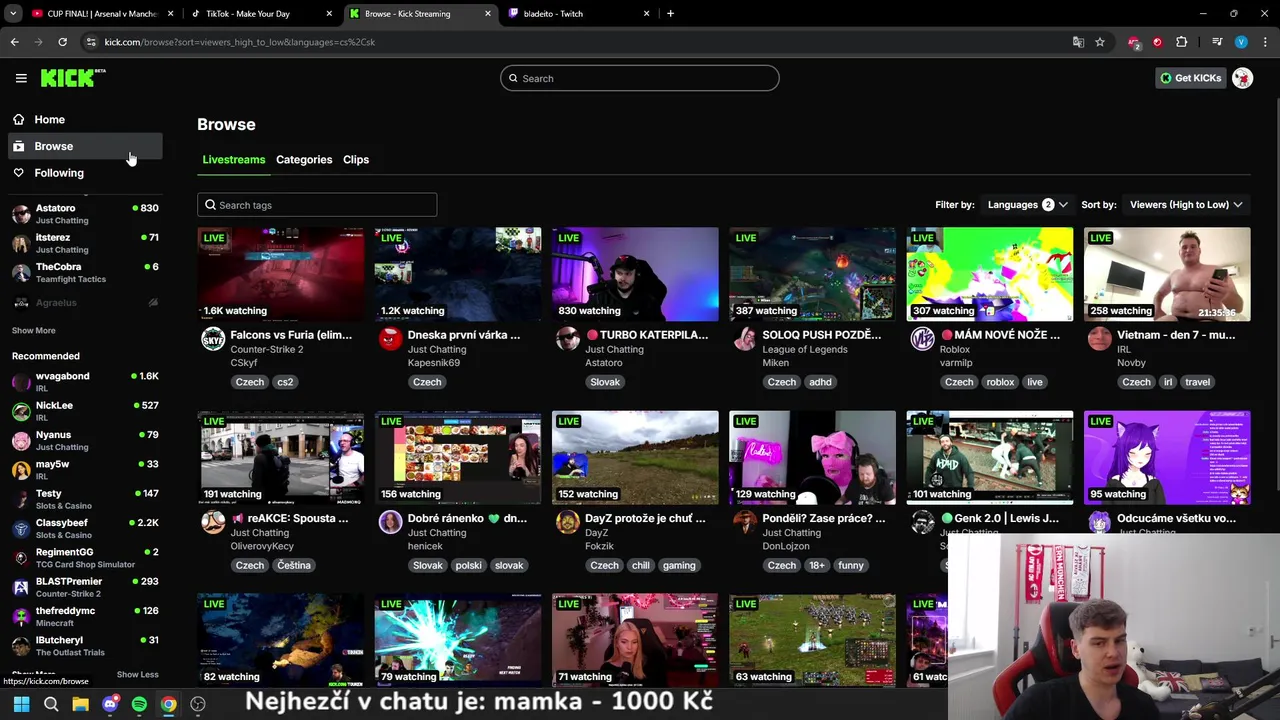Viewport: 1280px width, 720px height.
Task: Open the browser Extensions puzzle icon
Action: click(1182, 42)
